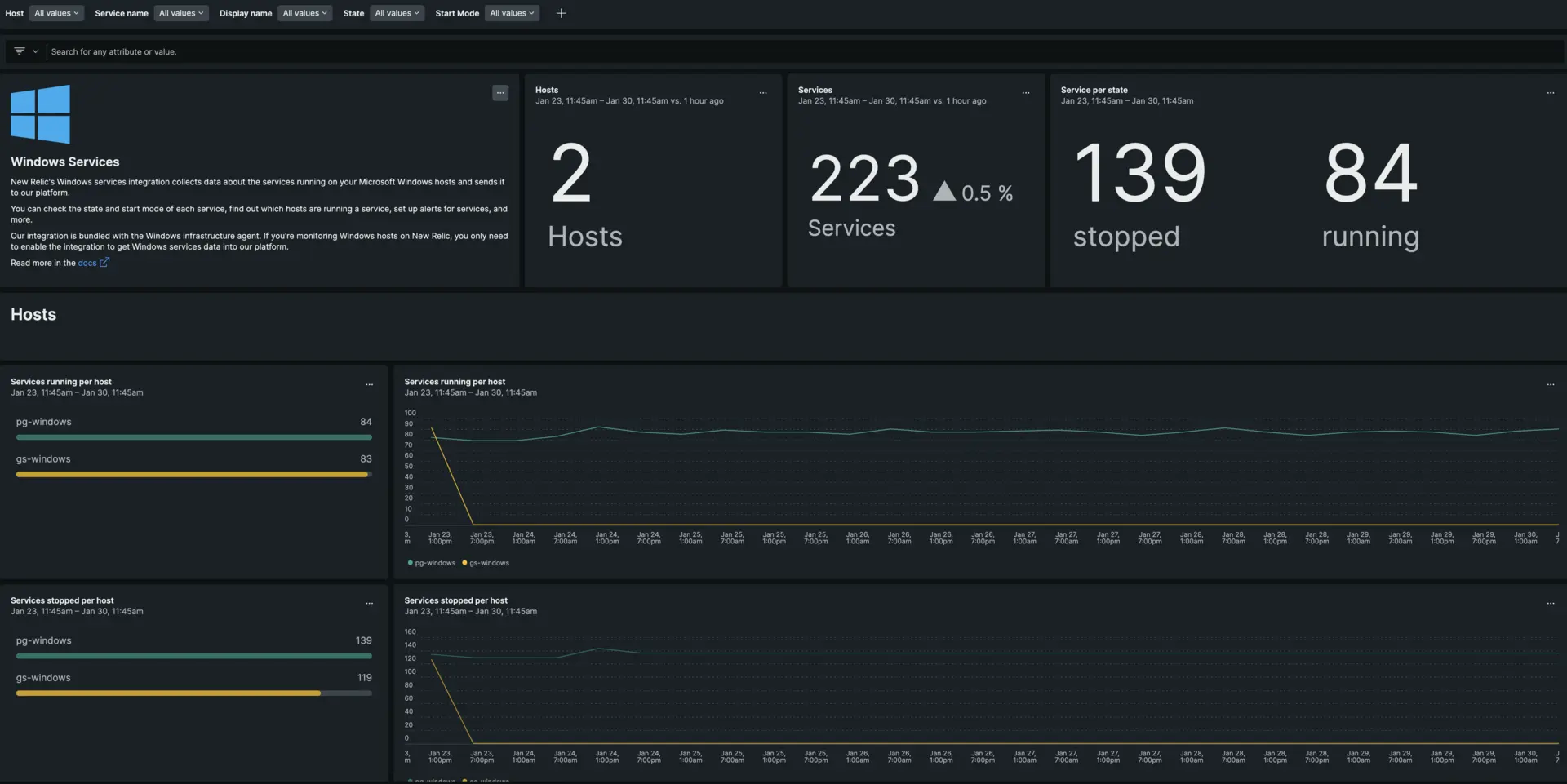
Task: Expand the Host filter dropdown
Action: tap(56, 13)
